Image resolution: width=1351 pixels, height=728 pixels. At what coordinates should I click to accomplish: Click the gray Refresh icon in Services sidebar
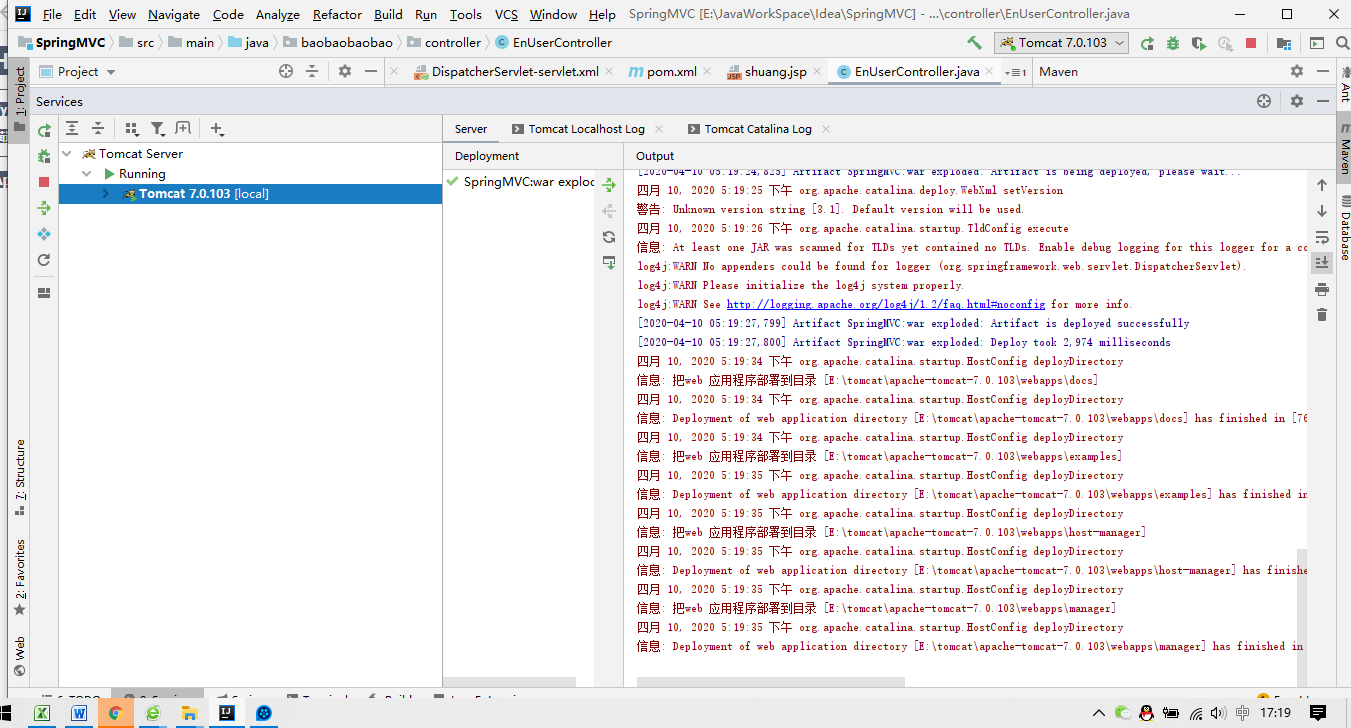(44, 260)
